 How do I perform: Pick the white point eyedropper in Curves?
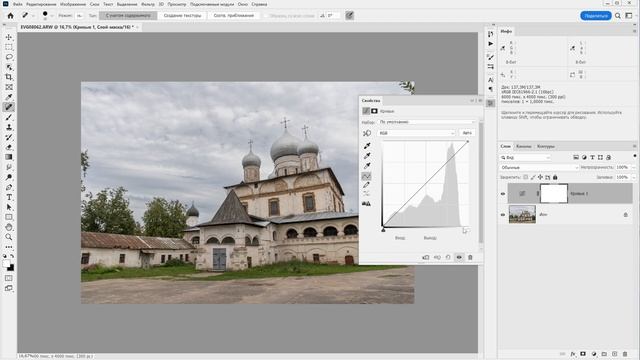click(x=367, y=166)
